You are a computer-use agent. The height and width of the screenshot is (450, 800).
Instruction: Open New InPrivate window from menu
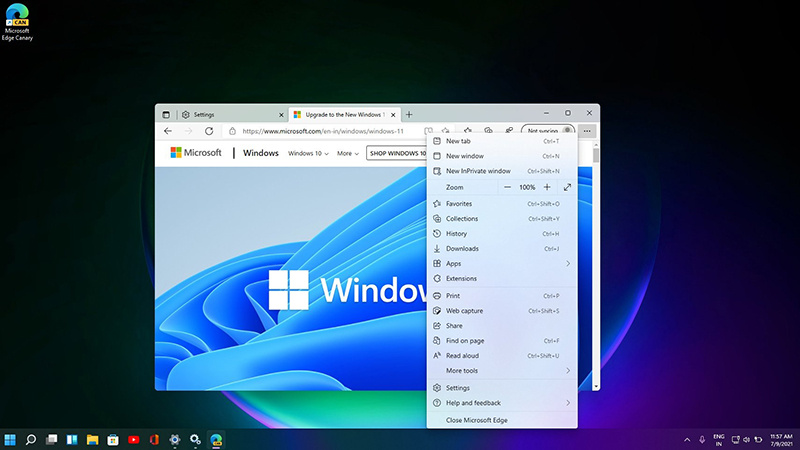502,171
